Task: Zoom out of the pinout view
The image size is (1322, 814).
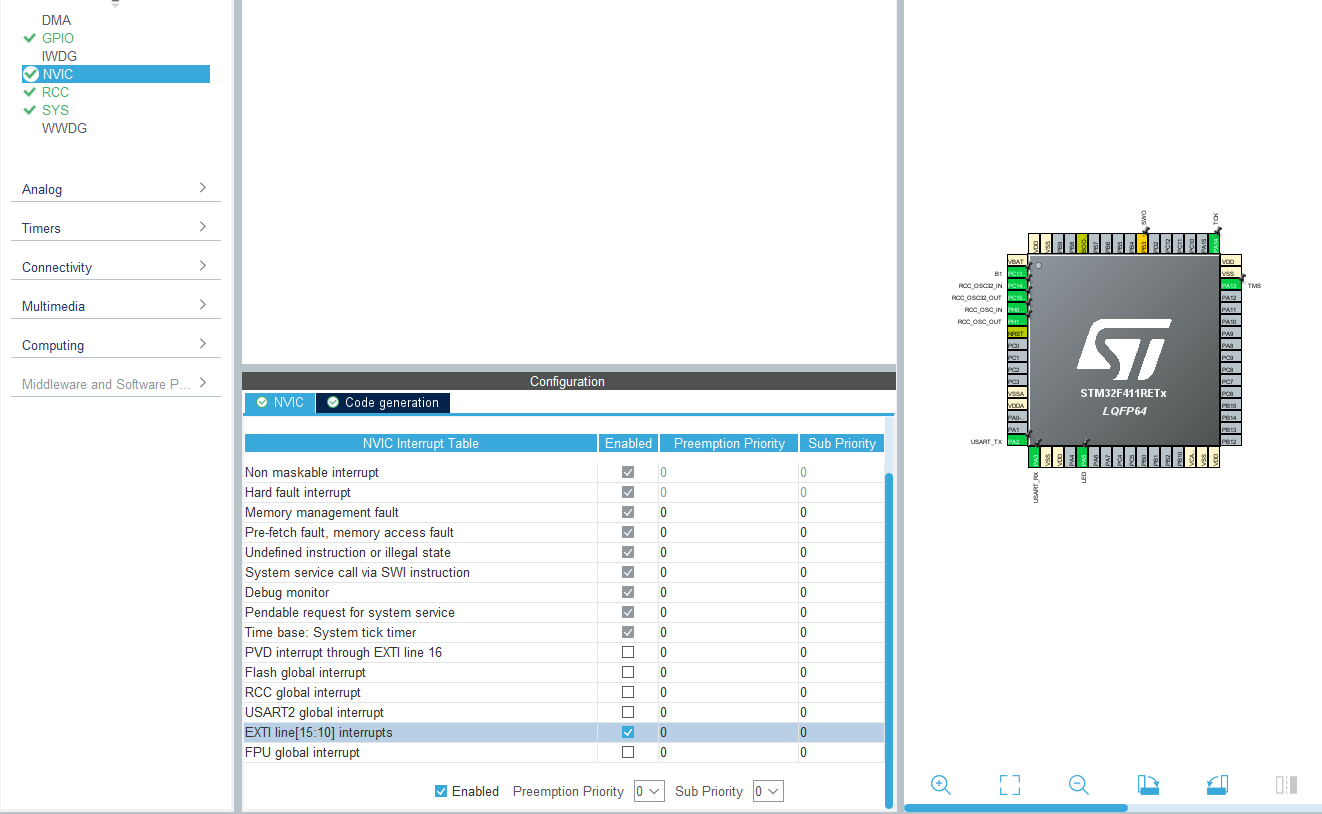Action: pyautogui.click(x=1078, y=785)
